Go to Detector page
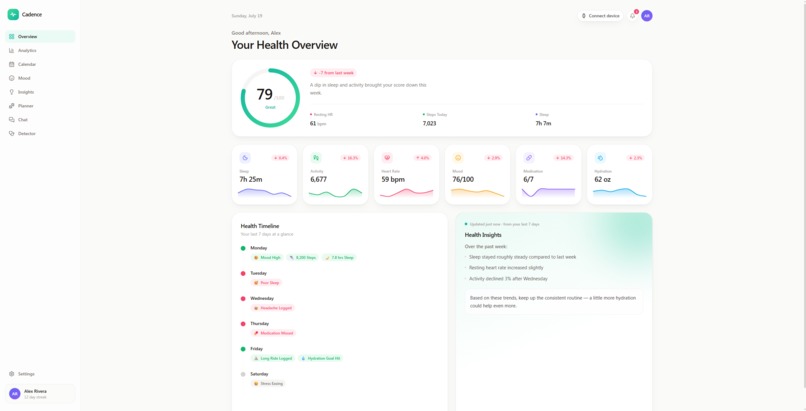The image size is (806, 411). (x=40, y=134)
